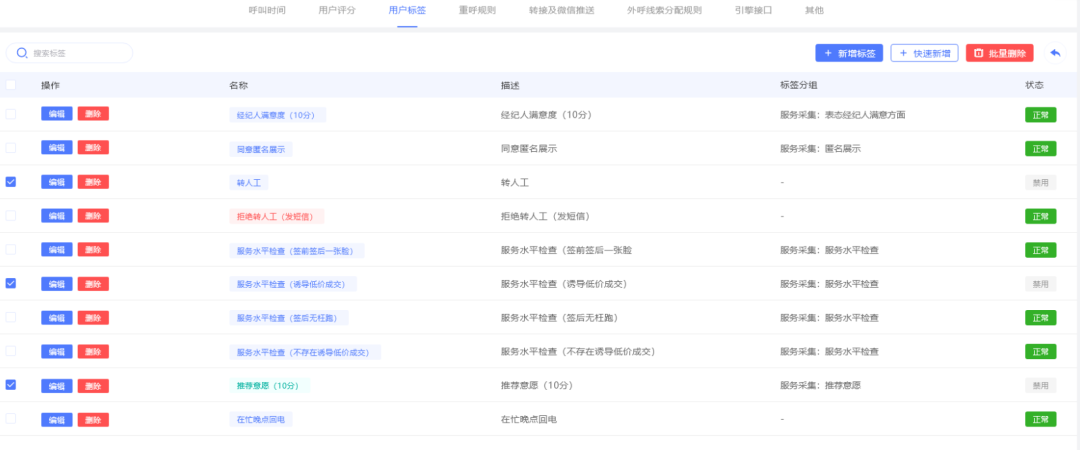Click the 描述 column header
The image size is (1080, 450).
pos(510,85)
